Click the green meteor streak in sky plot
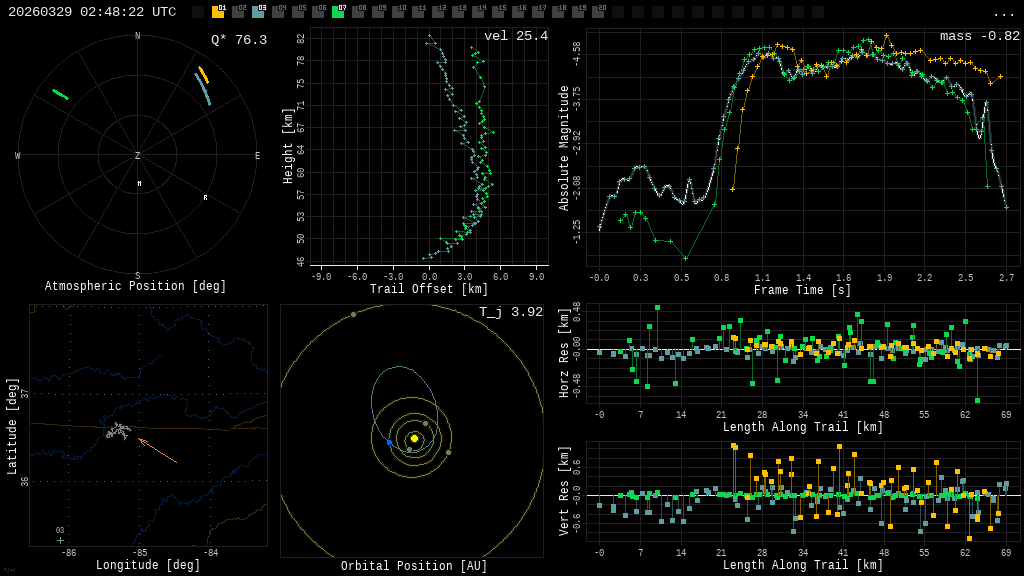The width and height of the screenshot is (1024, 576). click(x=61, y=95)
